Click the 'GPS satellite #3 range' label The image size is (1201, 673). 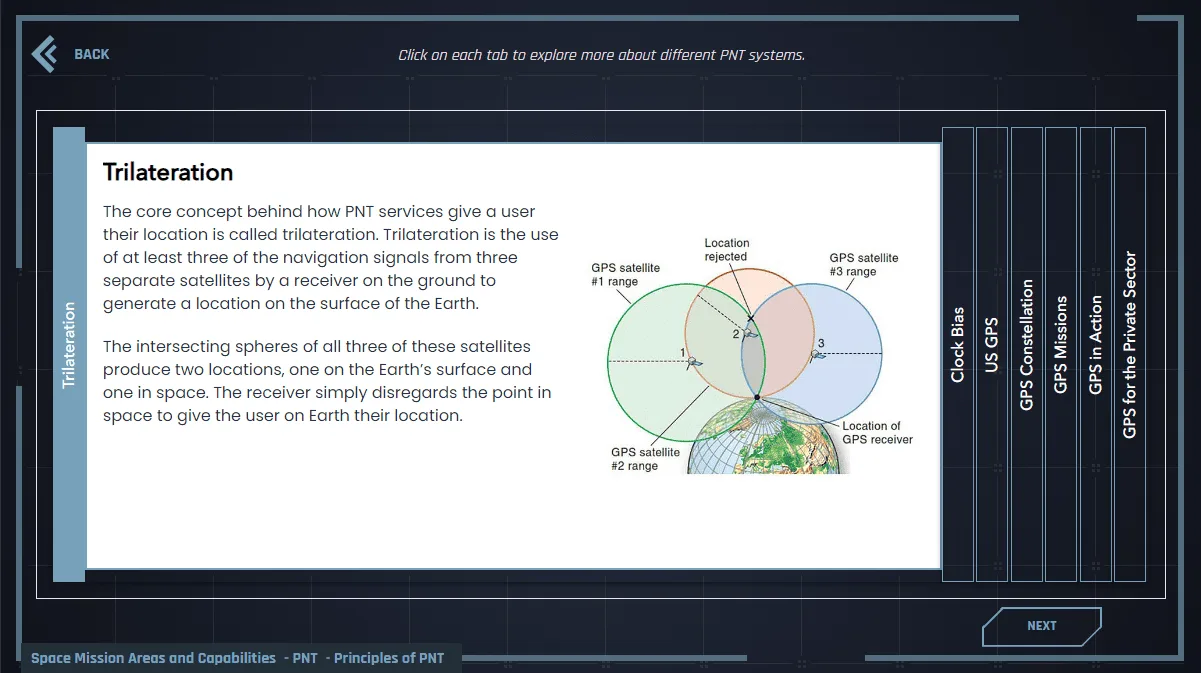coord(863,264)
